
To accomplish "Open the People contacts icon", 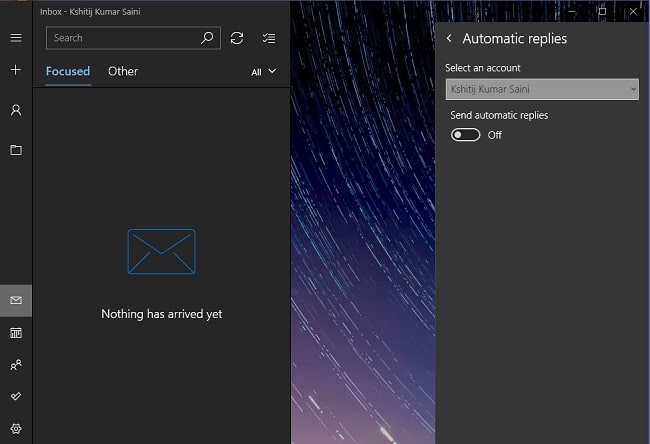I will pyautogui.click(x=16, y=365).
